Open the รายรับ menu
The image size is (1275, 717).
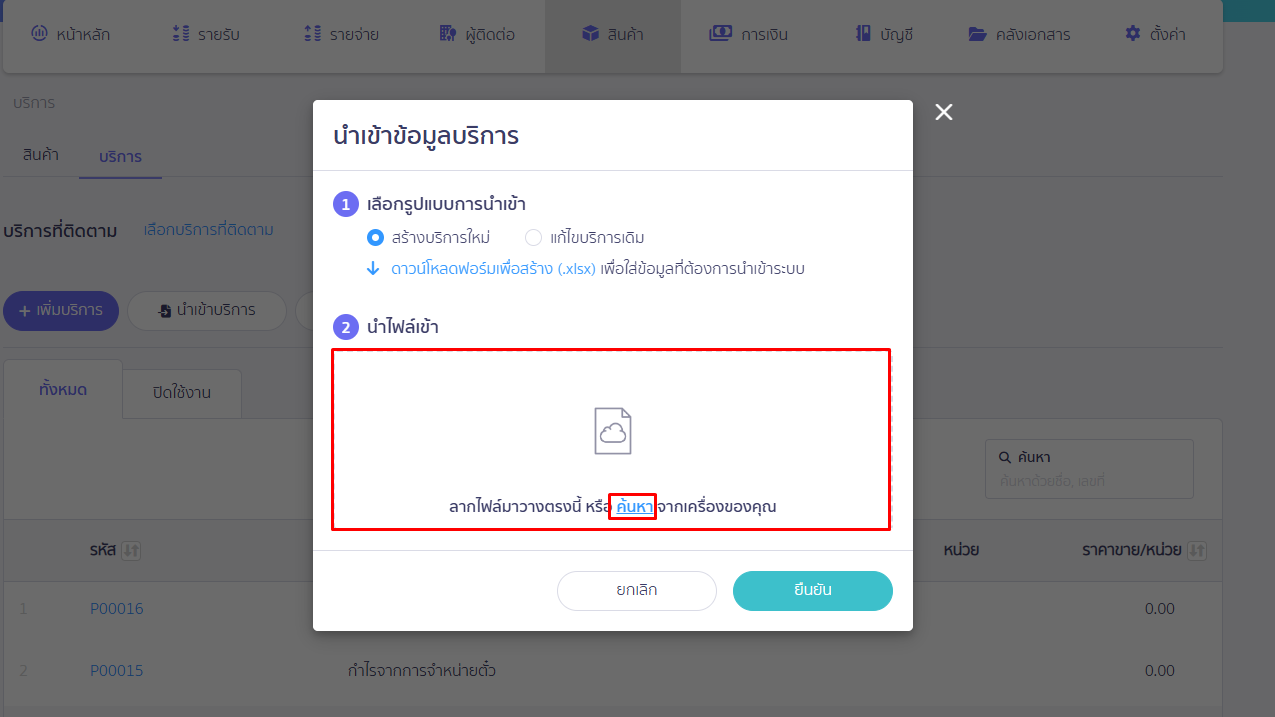click(x=206, y=34)
